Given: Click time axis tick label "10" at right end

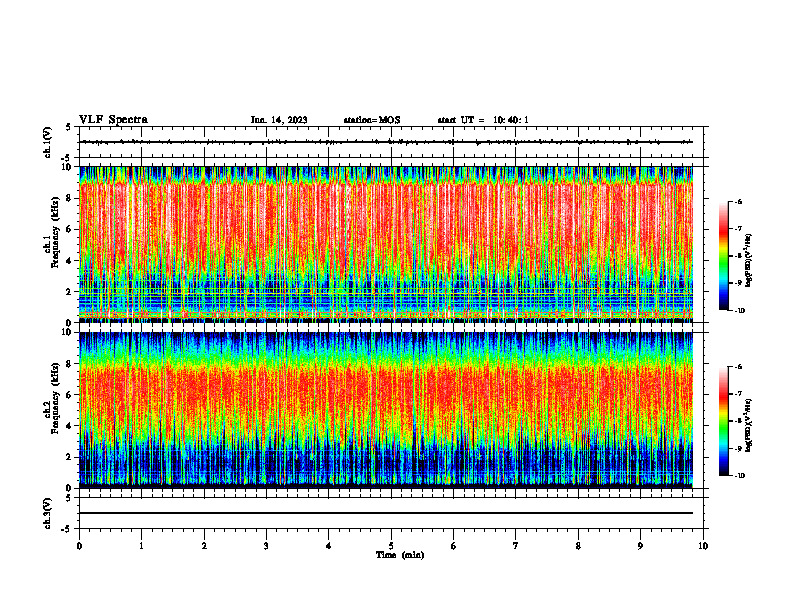Looking at the screenshot, I should (703, 546).
